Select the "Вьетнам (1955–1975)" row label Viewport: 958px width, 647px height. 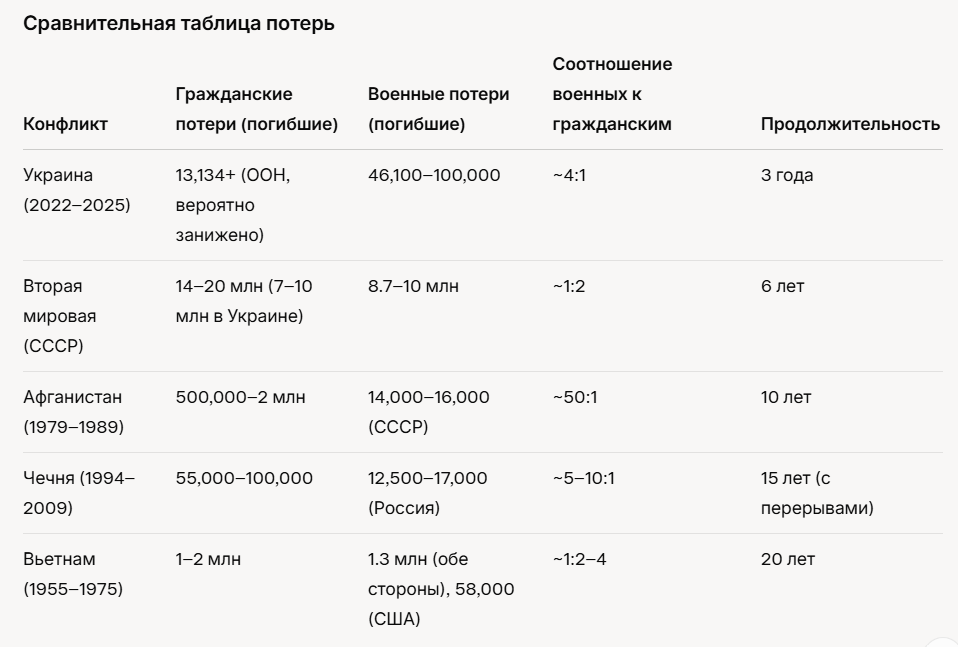tap(73, 574)
